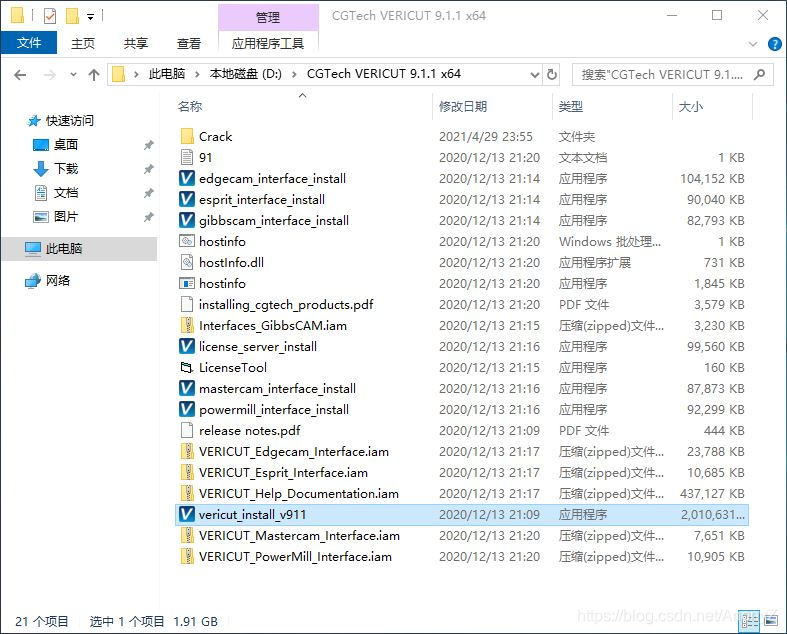The height and width of the screenshot is (634, 787).
Task: Select 图片 in the navigation pane
Action: (66, 217)
